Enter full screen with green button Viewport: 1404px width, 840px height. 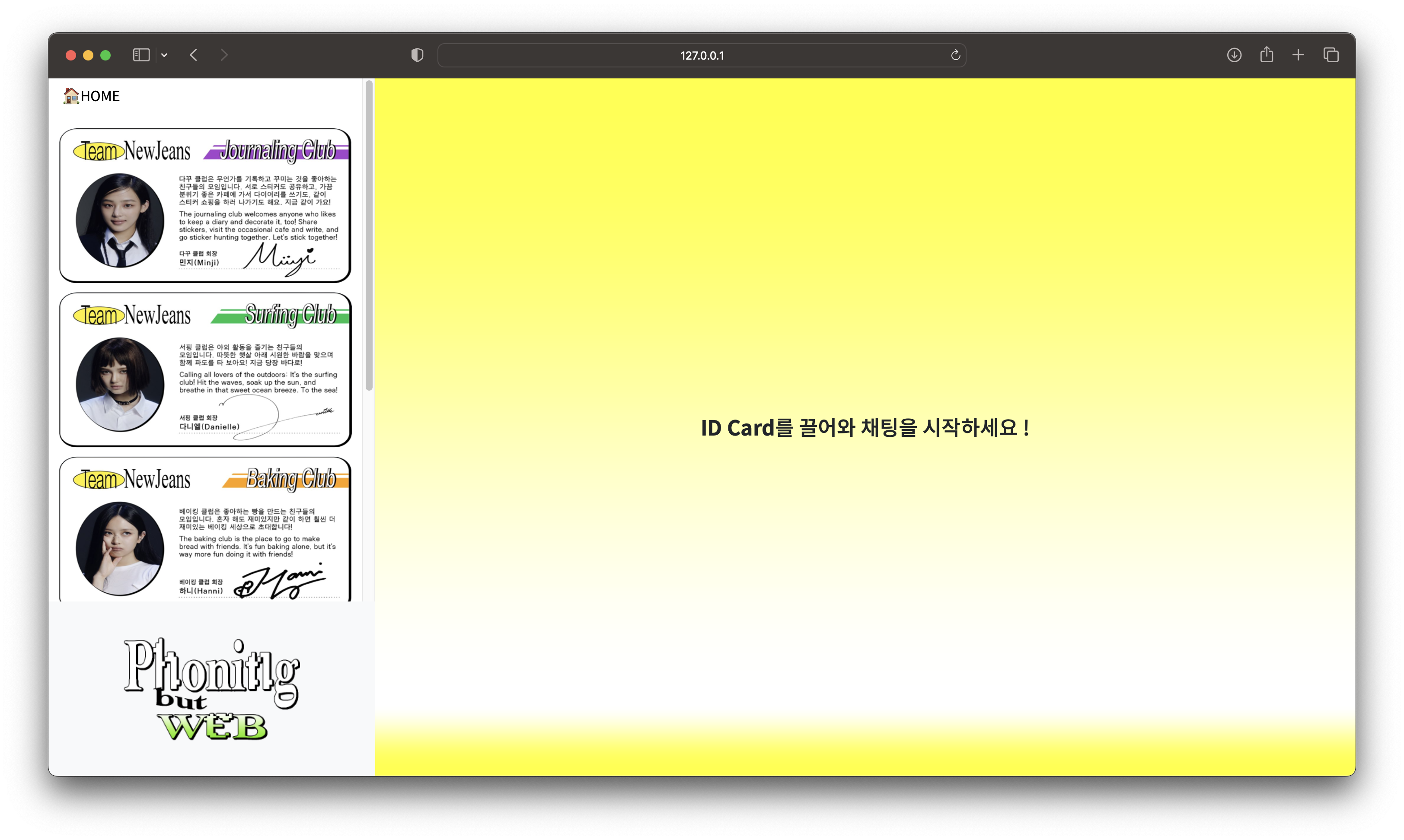click(x=105, y=55)
